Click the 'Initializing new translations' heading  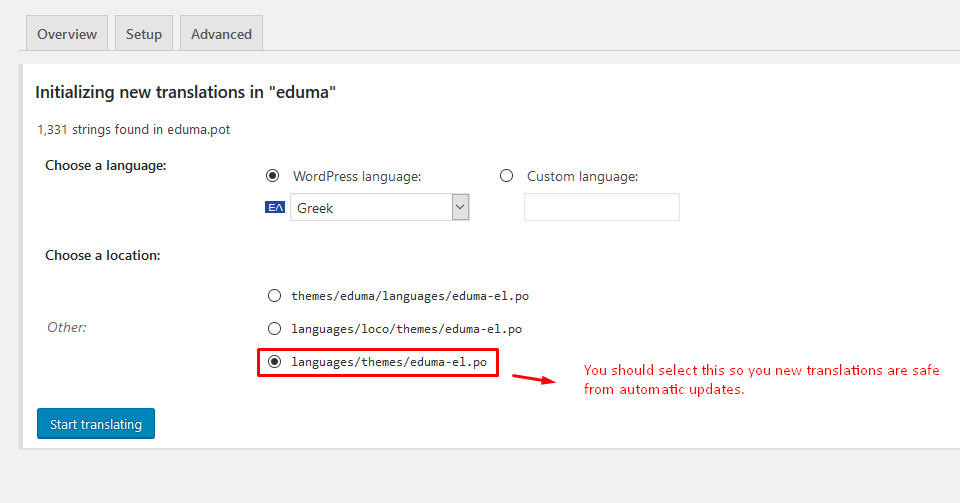(186, 92)
